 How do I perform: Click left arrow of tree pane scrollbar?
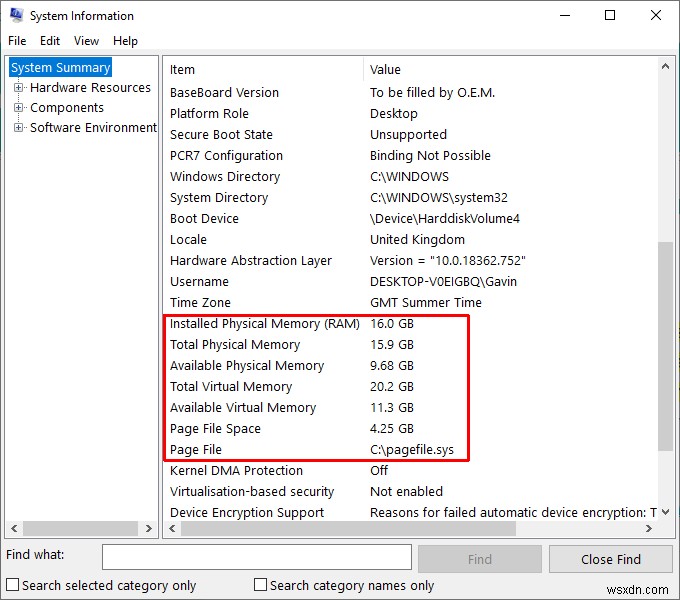click(x=14, y=528)
